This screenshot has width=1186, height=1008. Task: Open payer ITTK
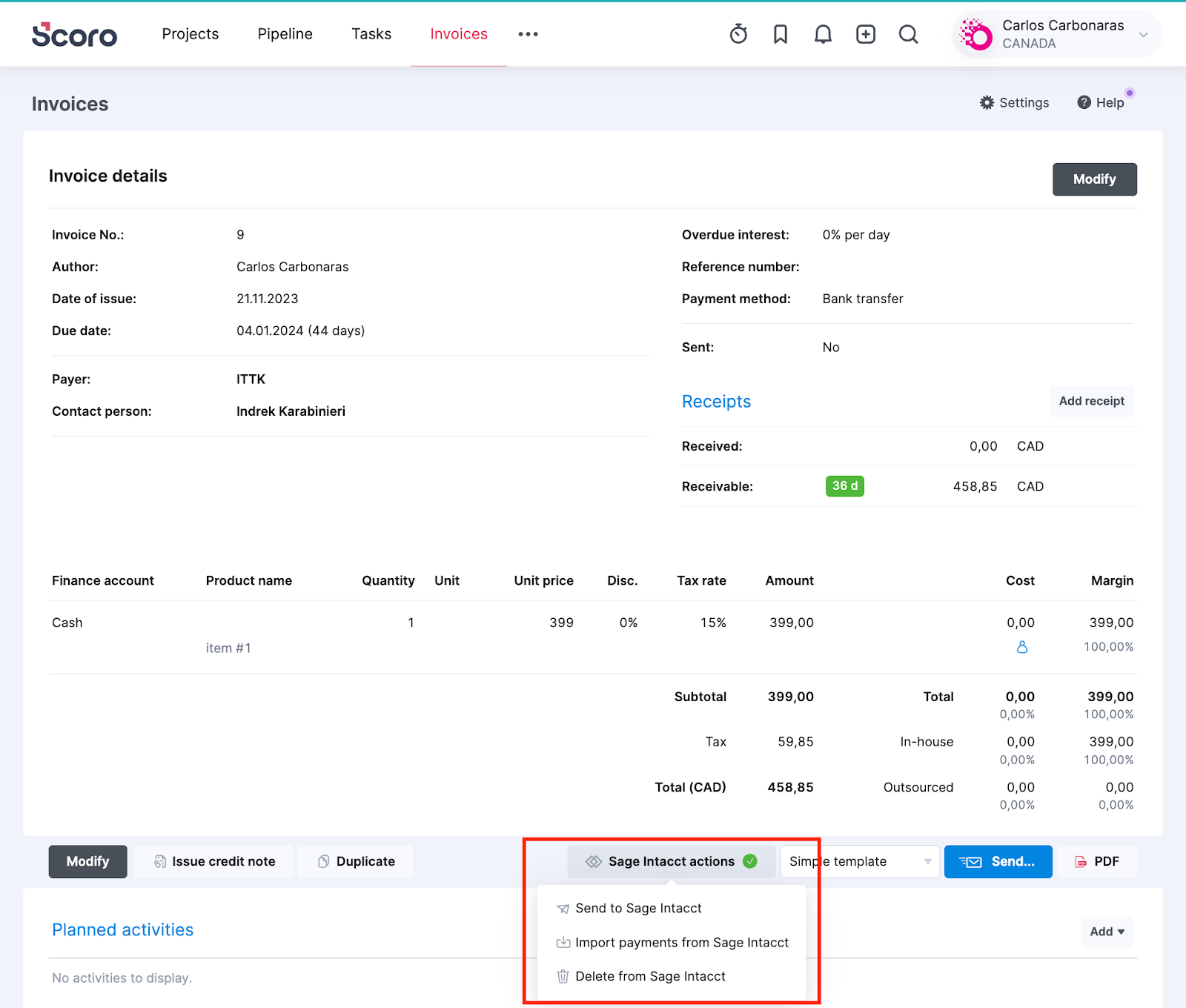pos(251,379)
